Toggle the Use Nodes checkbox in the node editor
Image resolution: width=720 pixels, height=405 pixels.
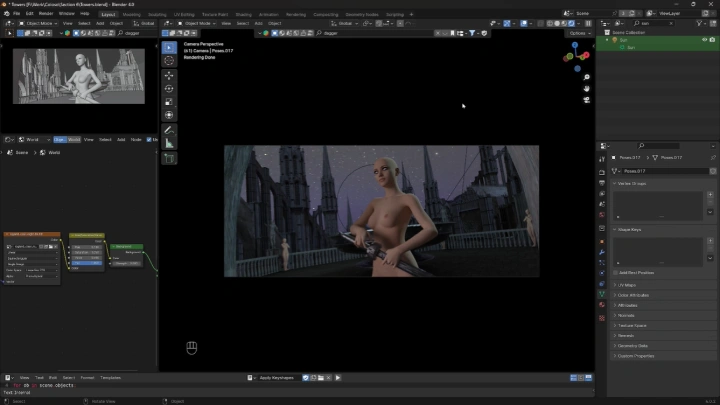[149, 140]
